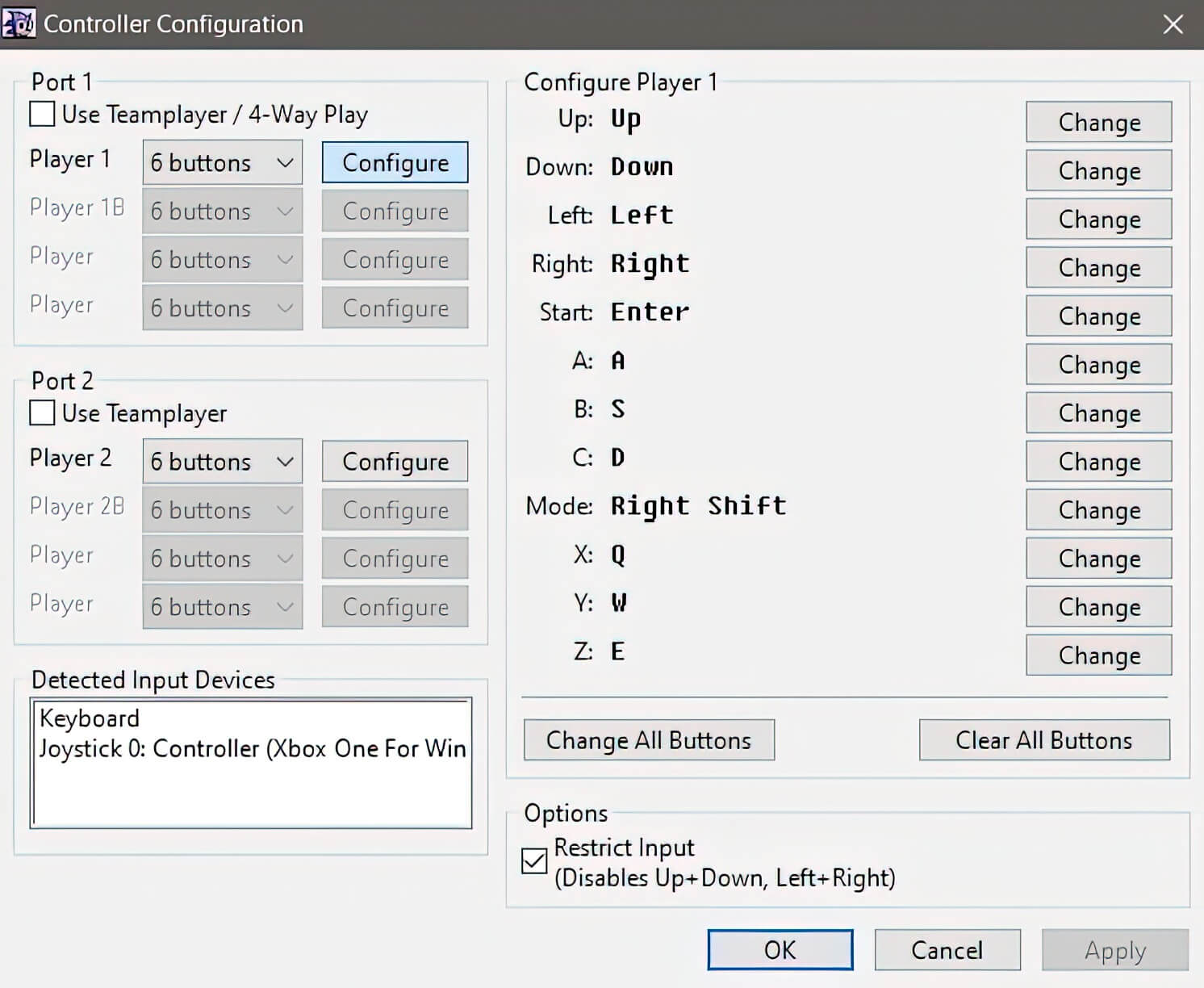Click the Apply button

coord(1115,950)
